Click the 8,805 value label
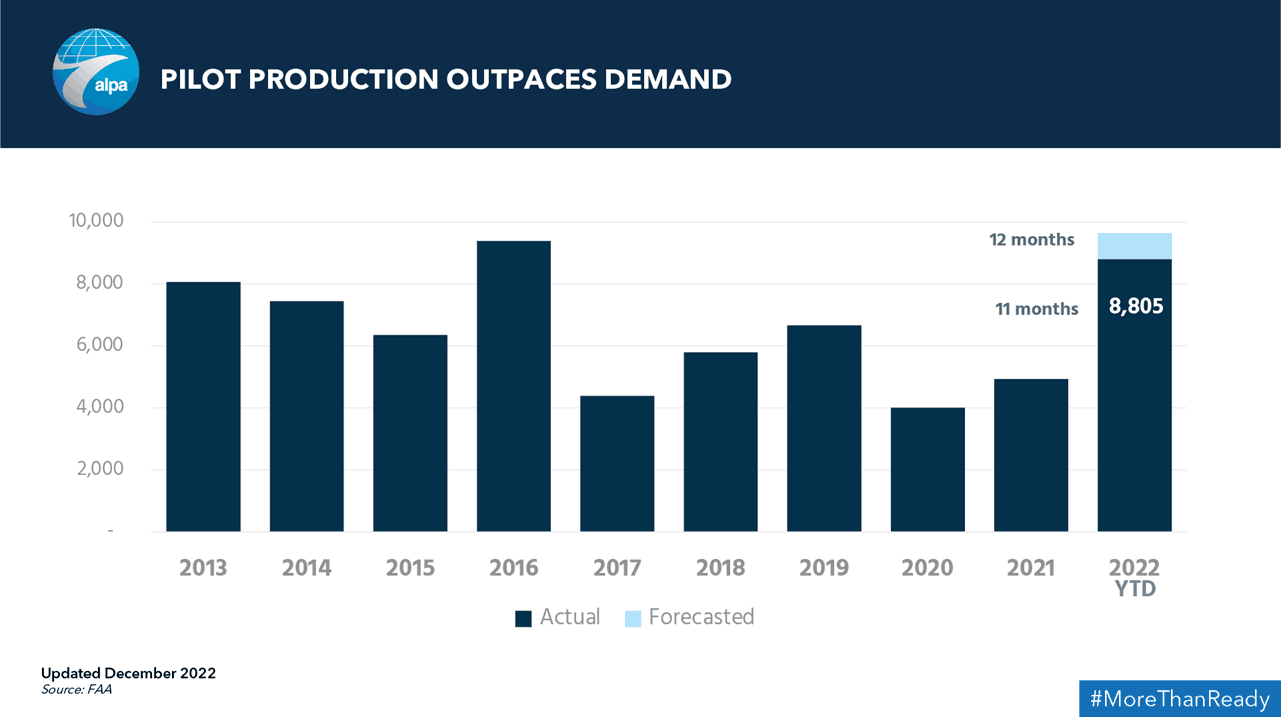Image resolution: width=1281 pixels, height=717 pixels. pos(1136,307)
